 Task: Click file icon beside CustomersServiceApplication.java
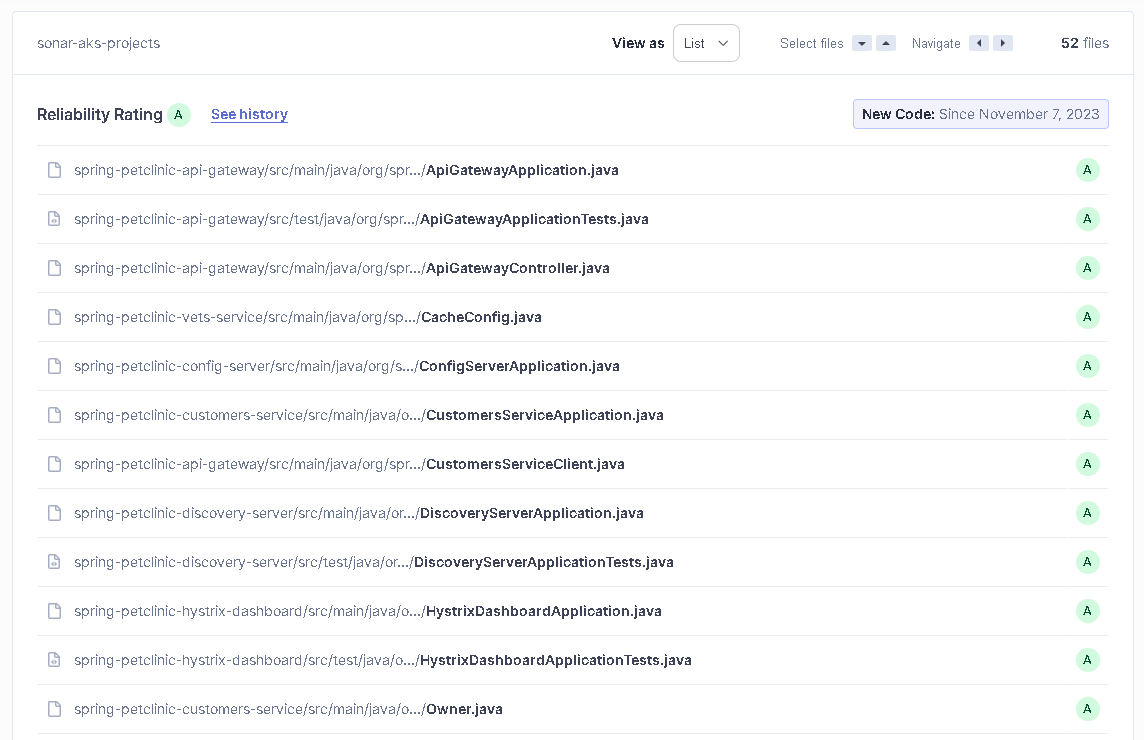54,415
